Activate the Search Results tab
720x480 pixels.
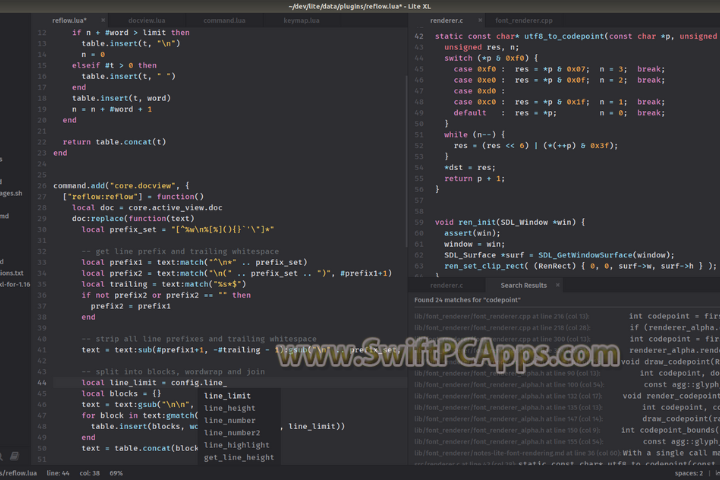coord(523,286)
